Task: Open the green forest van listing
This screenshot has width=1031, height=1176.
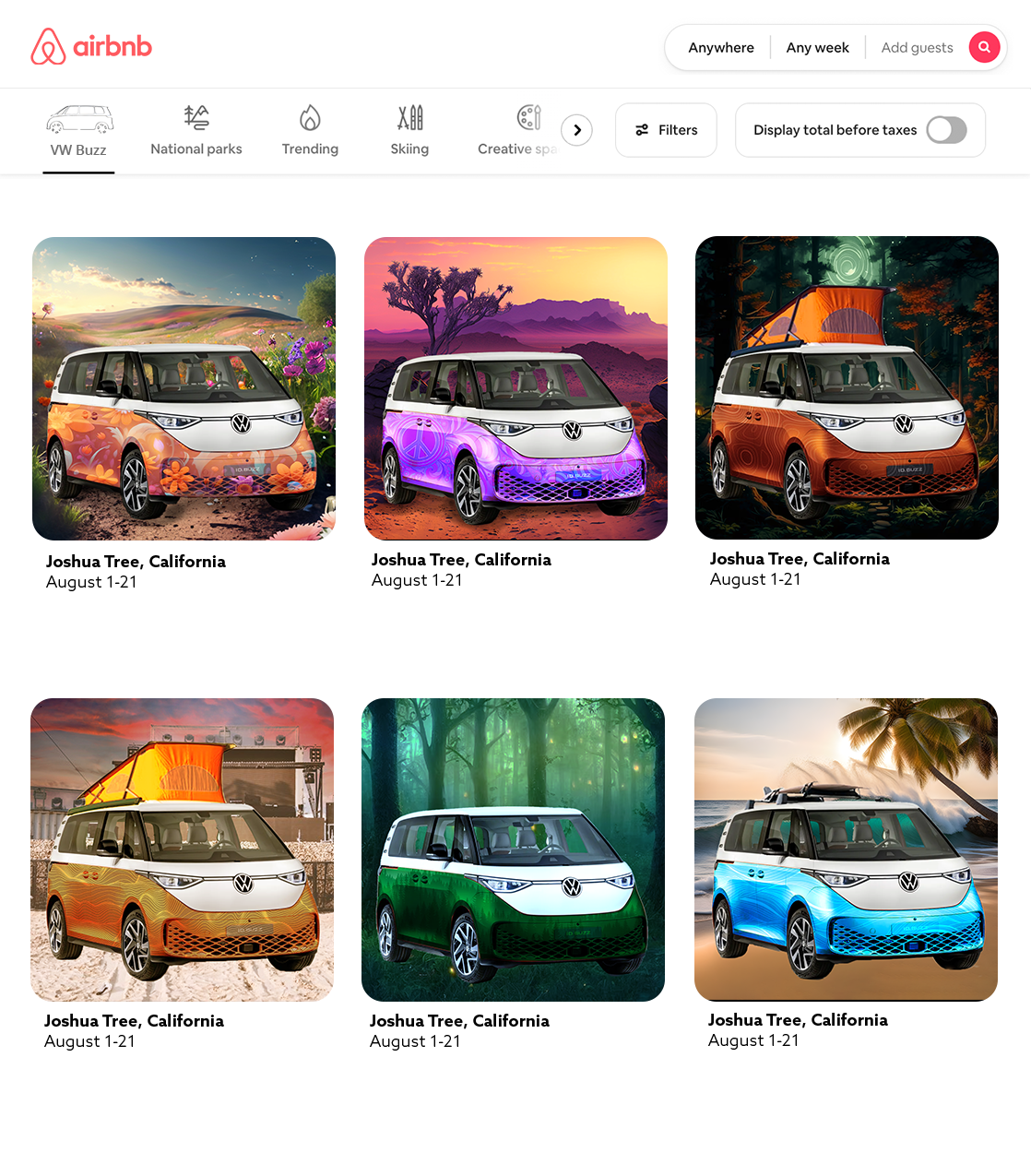Action: pos(513,849)
